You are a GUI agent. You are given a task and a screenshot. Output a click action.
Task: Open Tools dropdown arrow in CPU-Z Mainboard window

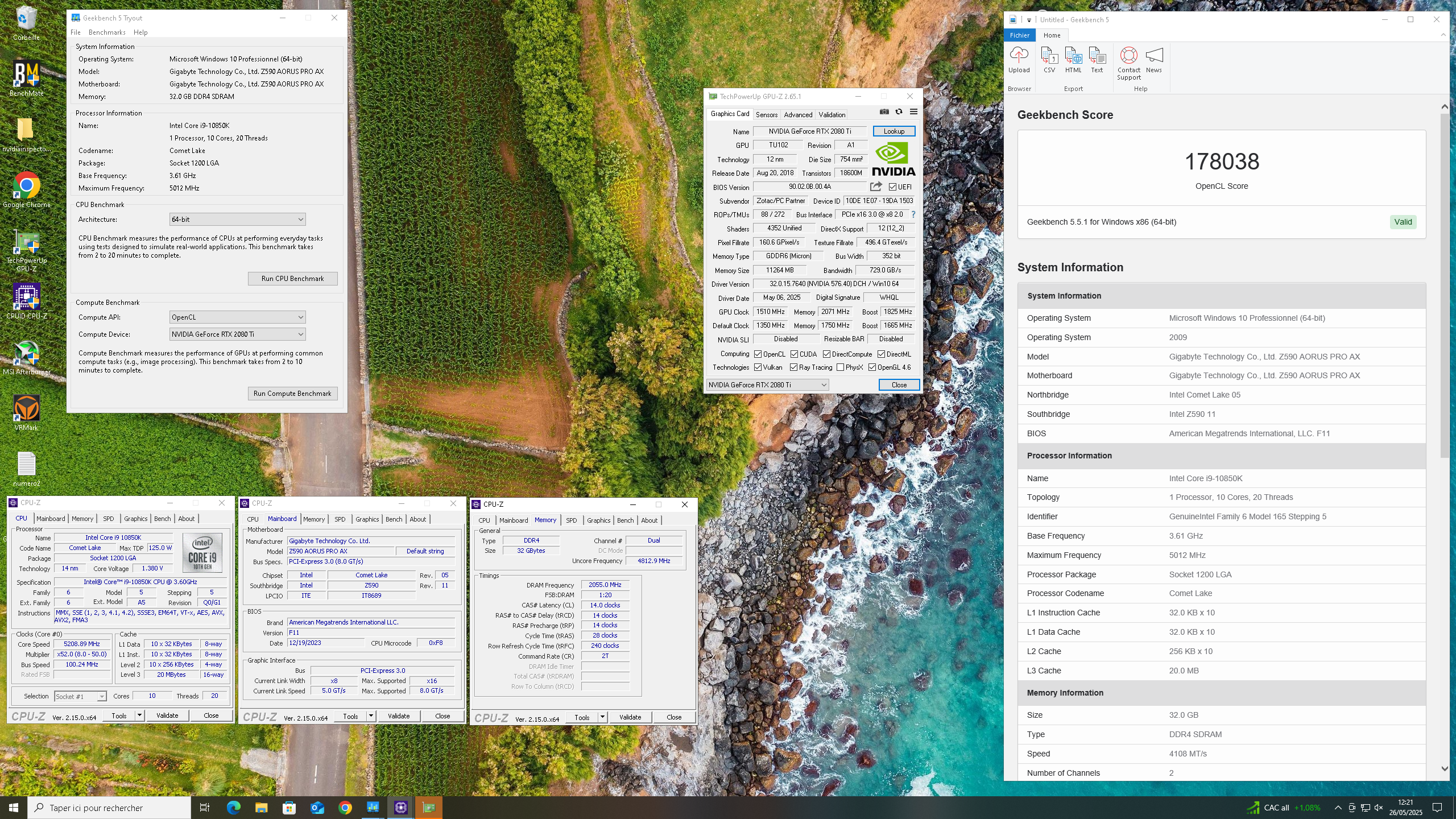[x=371, y=716]
